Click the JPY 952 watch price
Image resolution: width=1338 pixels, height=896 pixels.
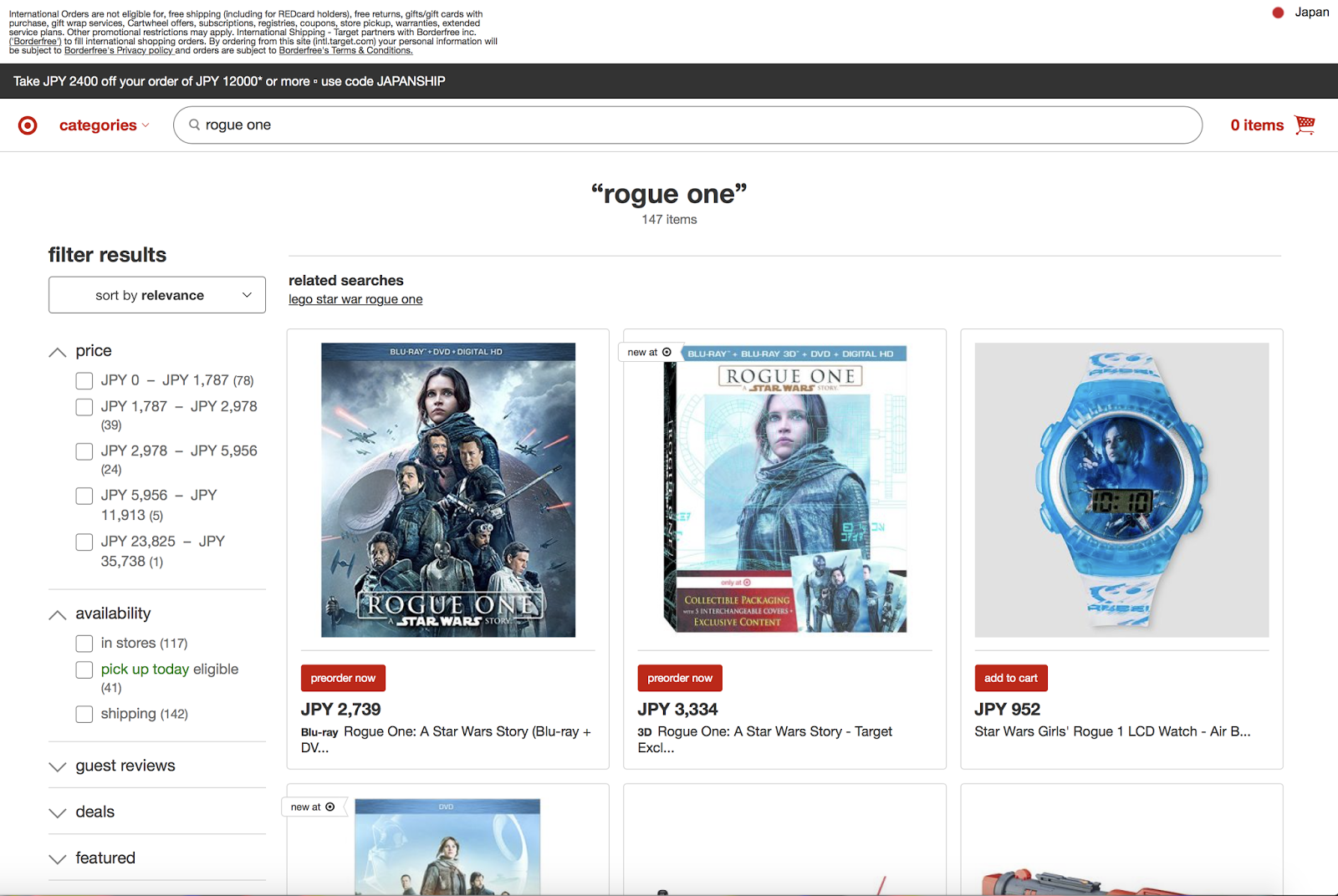[x=1008, y=709]
